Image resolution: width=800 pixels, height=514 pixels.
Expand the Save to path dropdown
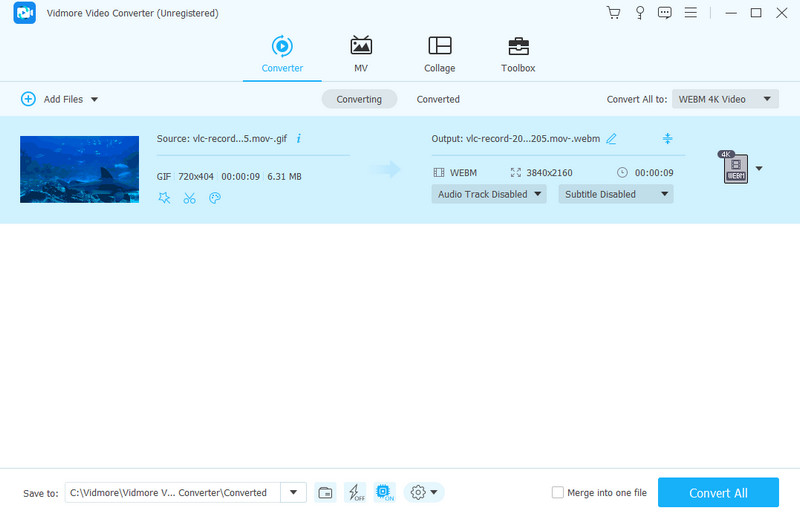(293, 493)
